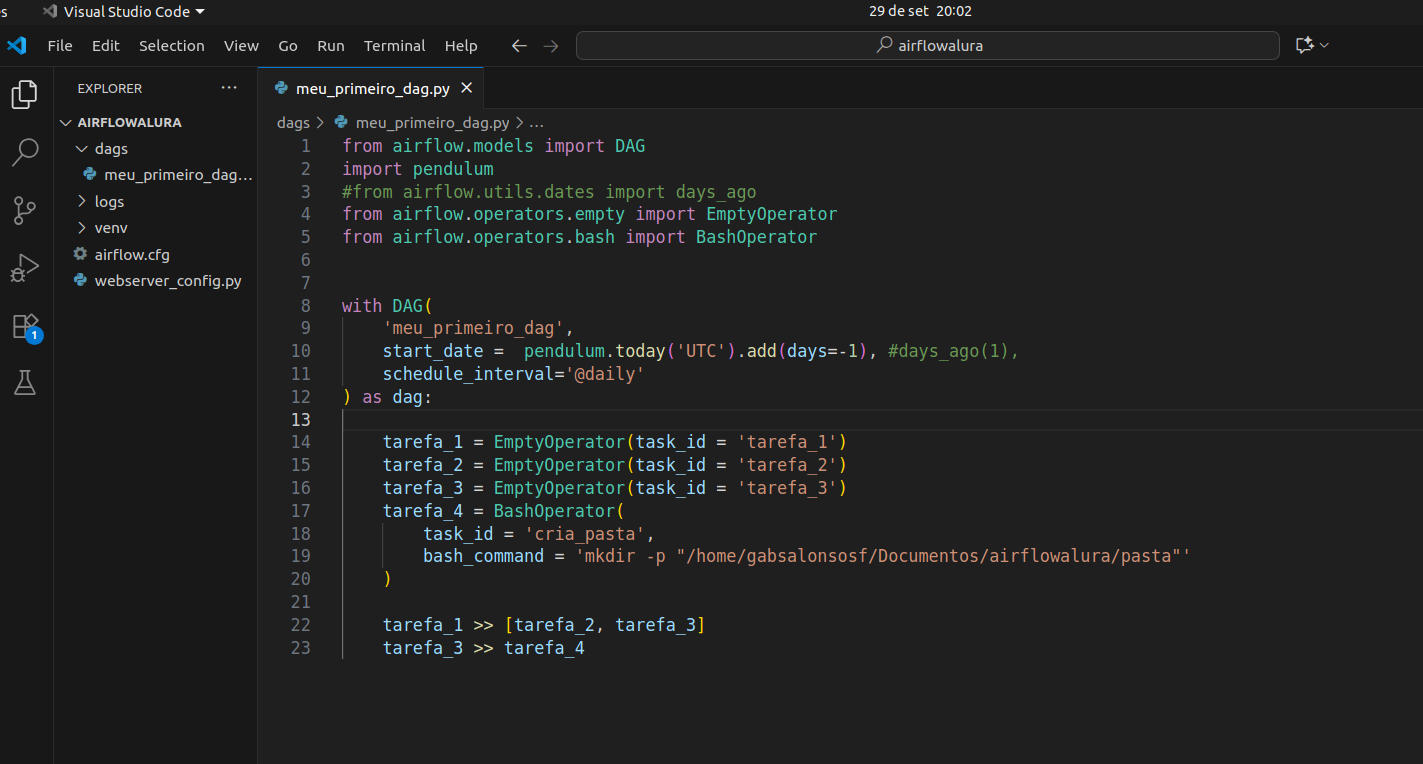Click the airflowalura command center search box
This screenshot has width=1423, height=764.
pyautogui.click(x=927, y=45)
